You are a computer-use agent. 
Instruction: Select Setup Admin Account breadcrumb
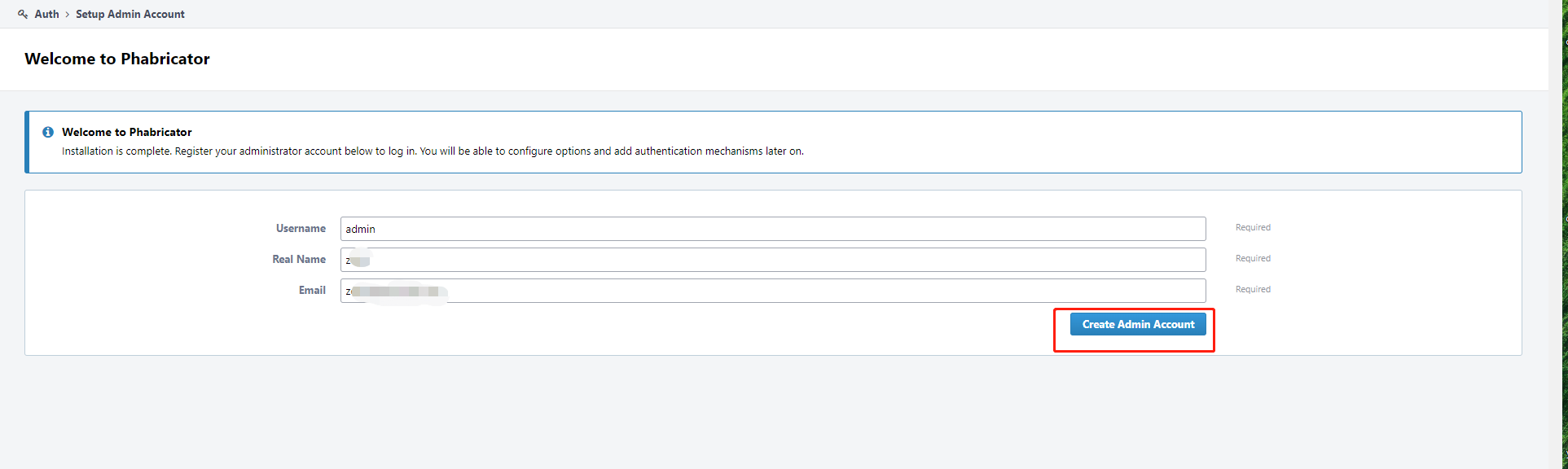tap(130, 14)
